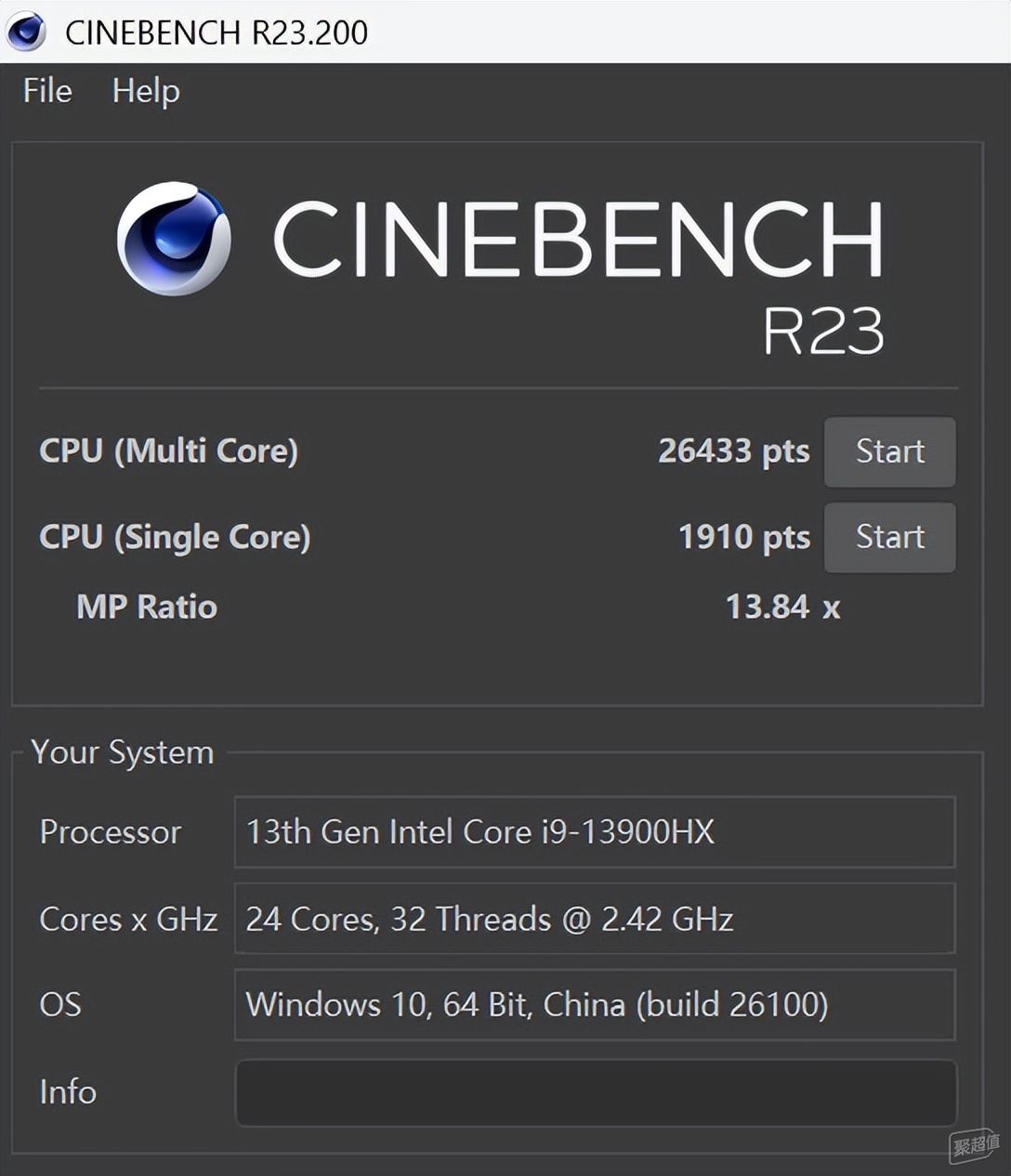Click the R23 version text in banner
The height and width of the screenshot is (1176, 1011).
823,331
